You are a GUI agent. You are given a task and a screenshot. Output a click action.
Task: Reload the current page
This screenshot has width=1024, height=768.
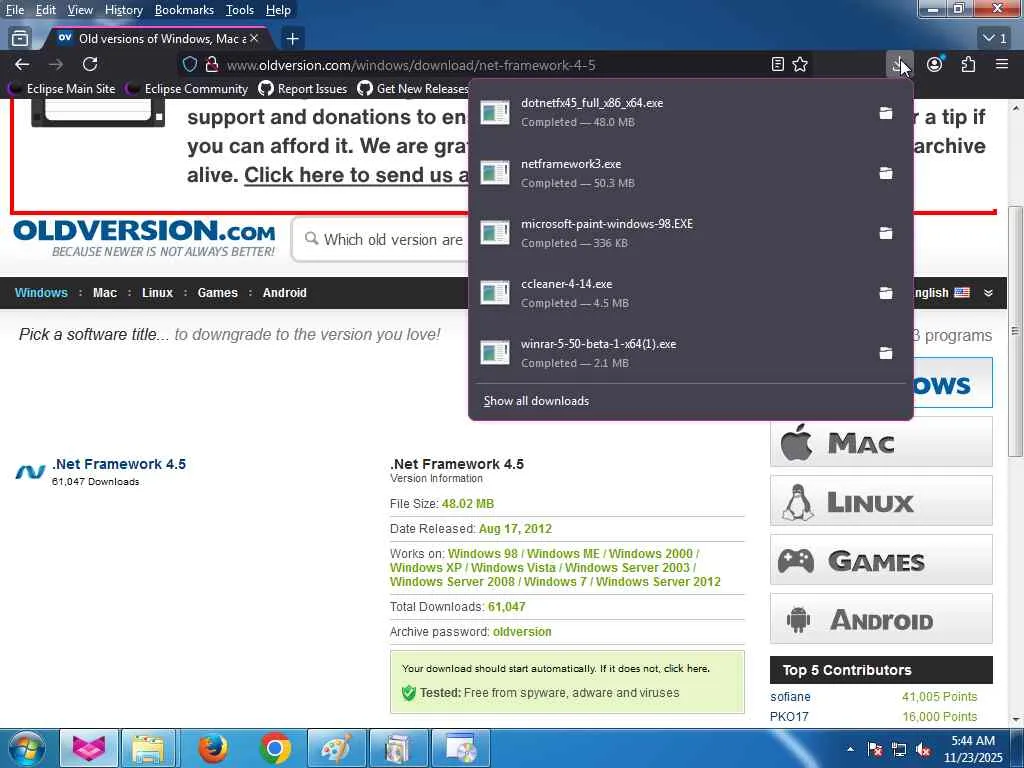pos(90,64)
